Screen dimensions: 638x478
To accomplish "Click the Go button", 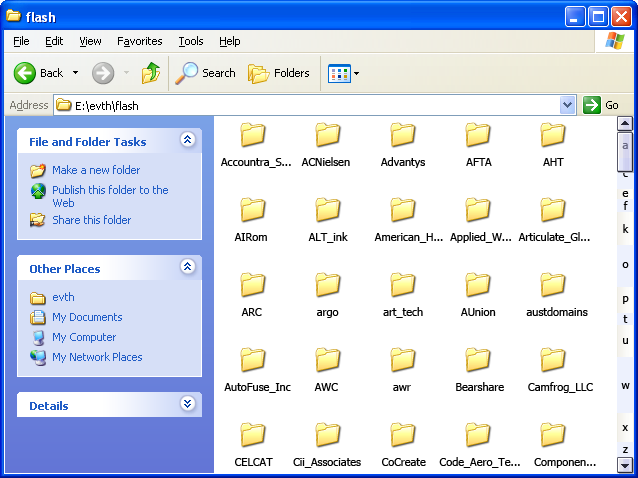I will click(601, 105).
